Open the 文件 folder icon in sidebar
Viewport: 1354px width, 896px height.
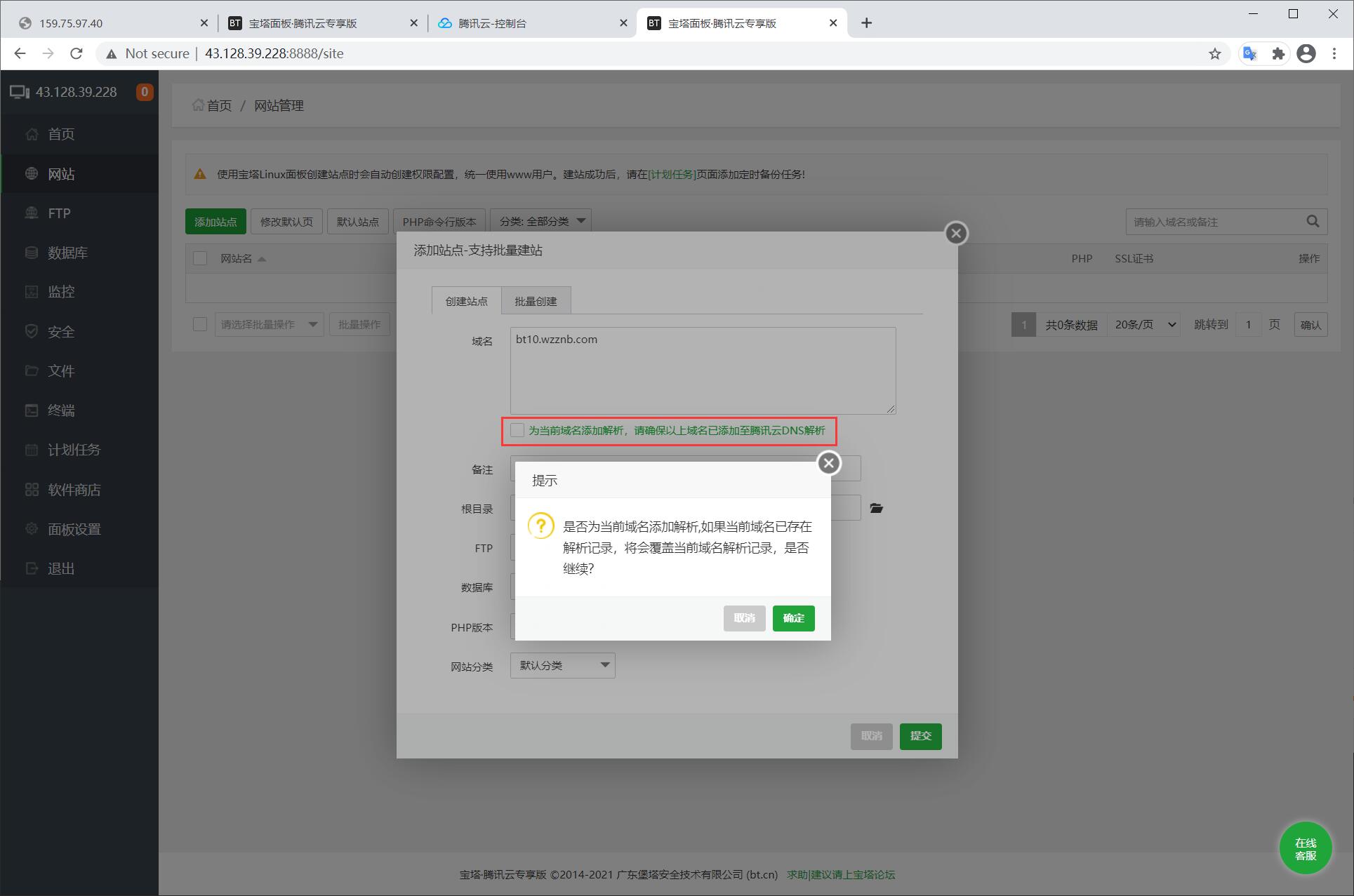32,370
